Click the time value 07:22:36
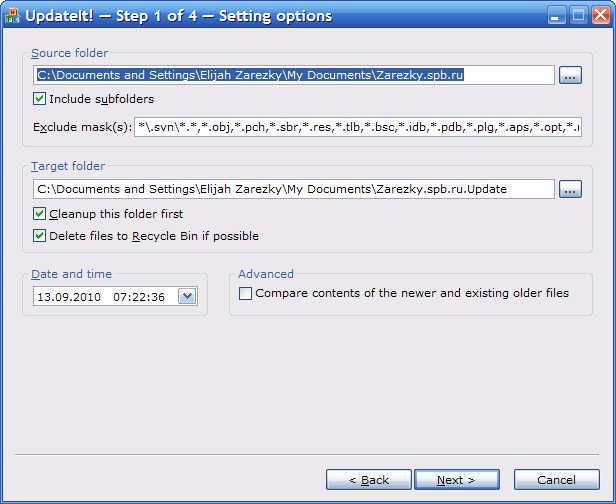The image size is (616, 504). tap(137, 297)
